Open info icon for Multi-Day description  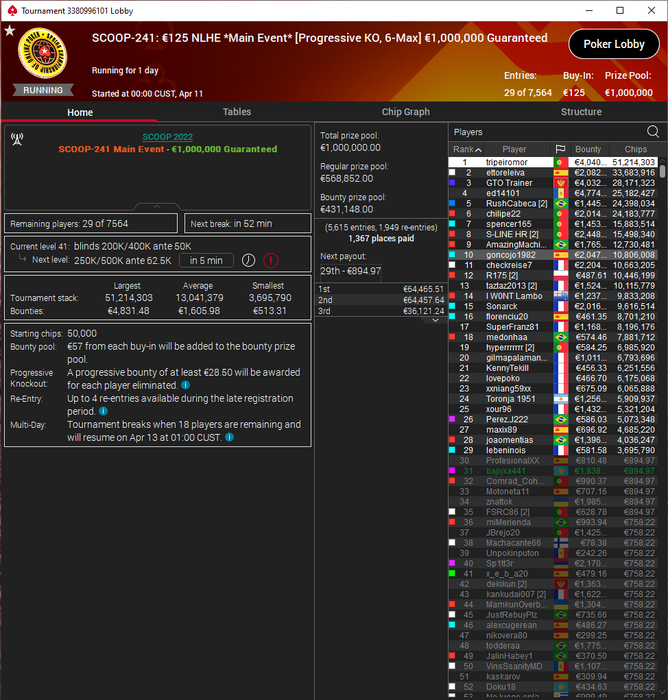[230, 437]
